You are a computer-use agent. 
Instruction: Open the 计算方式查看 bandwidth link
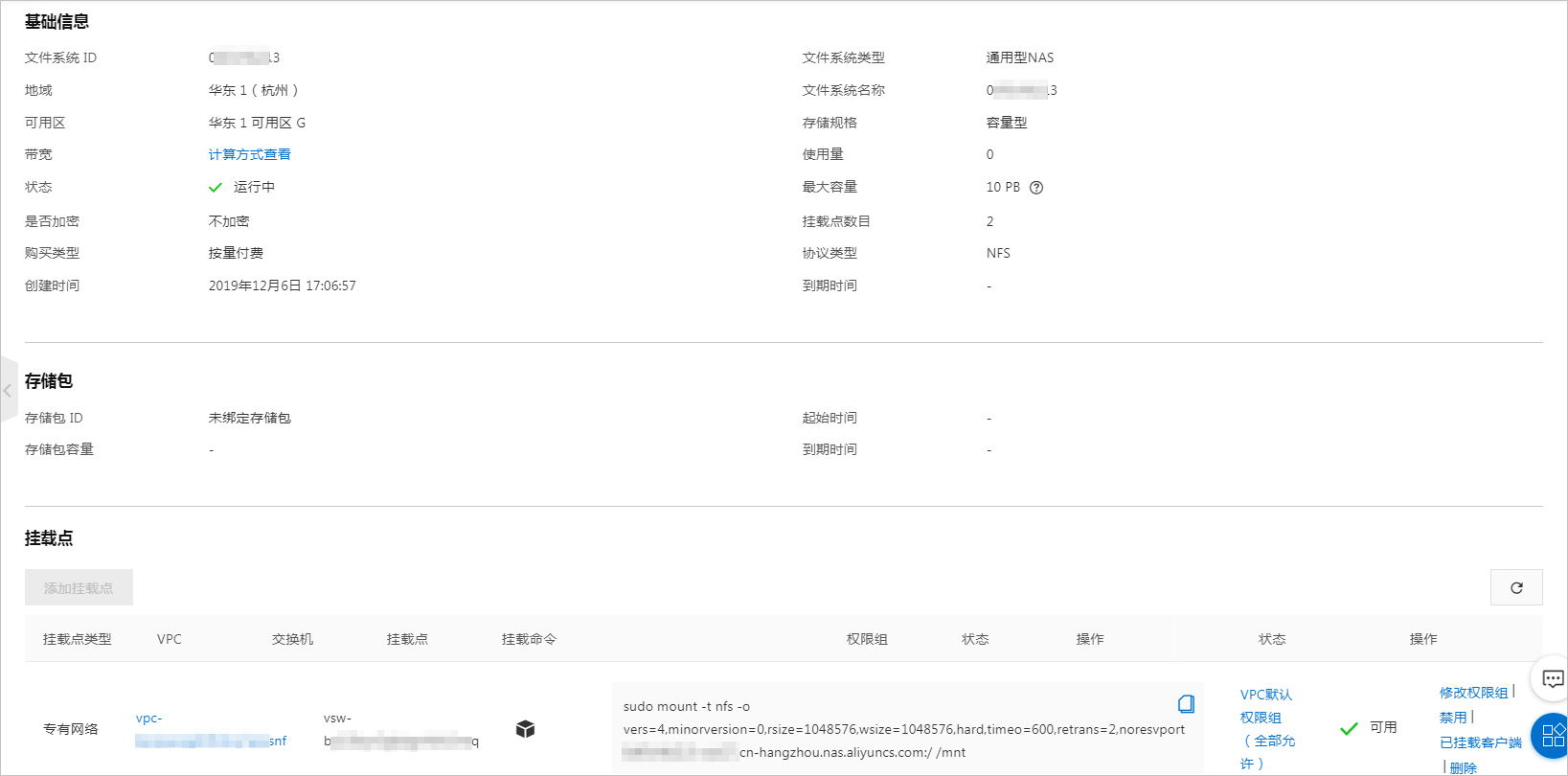coord(250,154)
